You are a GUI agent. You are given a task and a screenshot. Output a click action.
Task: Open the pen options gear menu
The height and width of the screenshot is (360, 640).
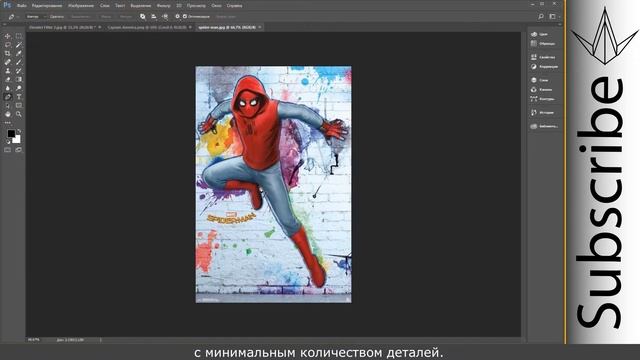coord(177,17)
